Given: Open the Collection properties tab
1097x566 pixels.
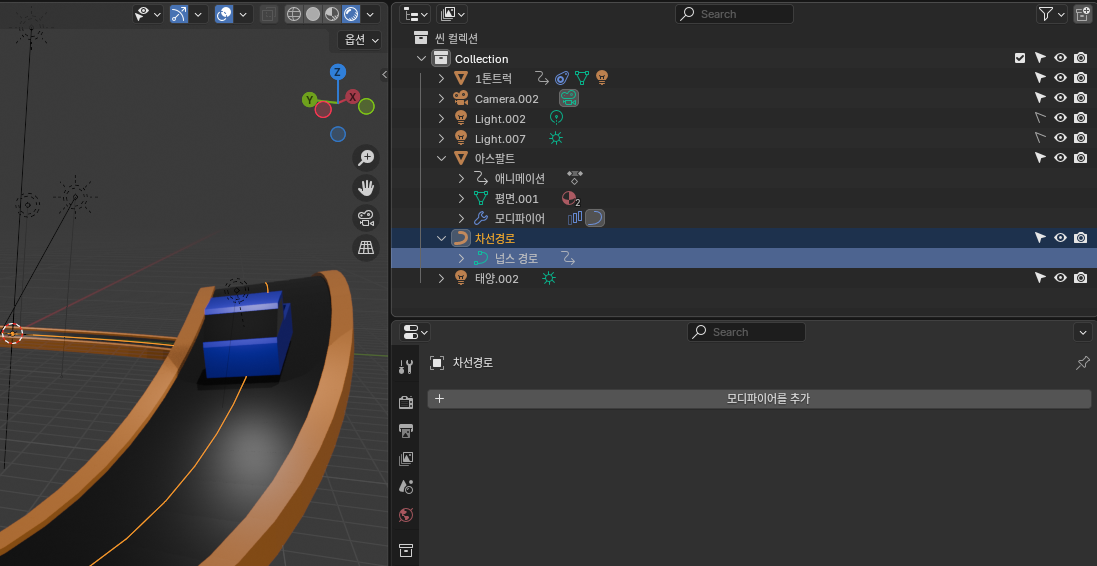Looking at the screenshot, I should click(406, 549).
